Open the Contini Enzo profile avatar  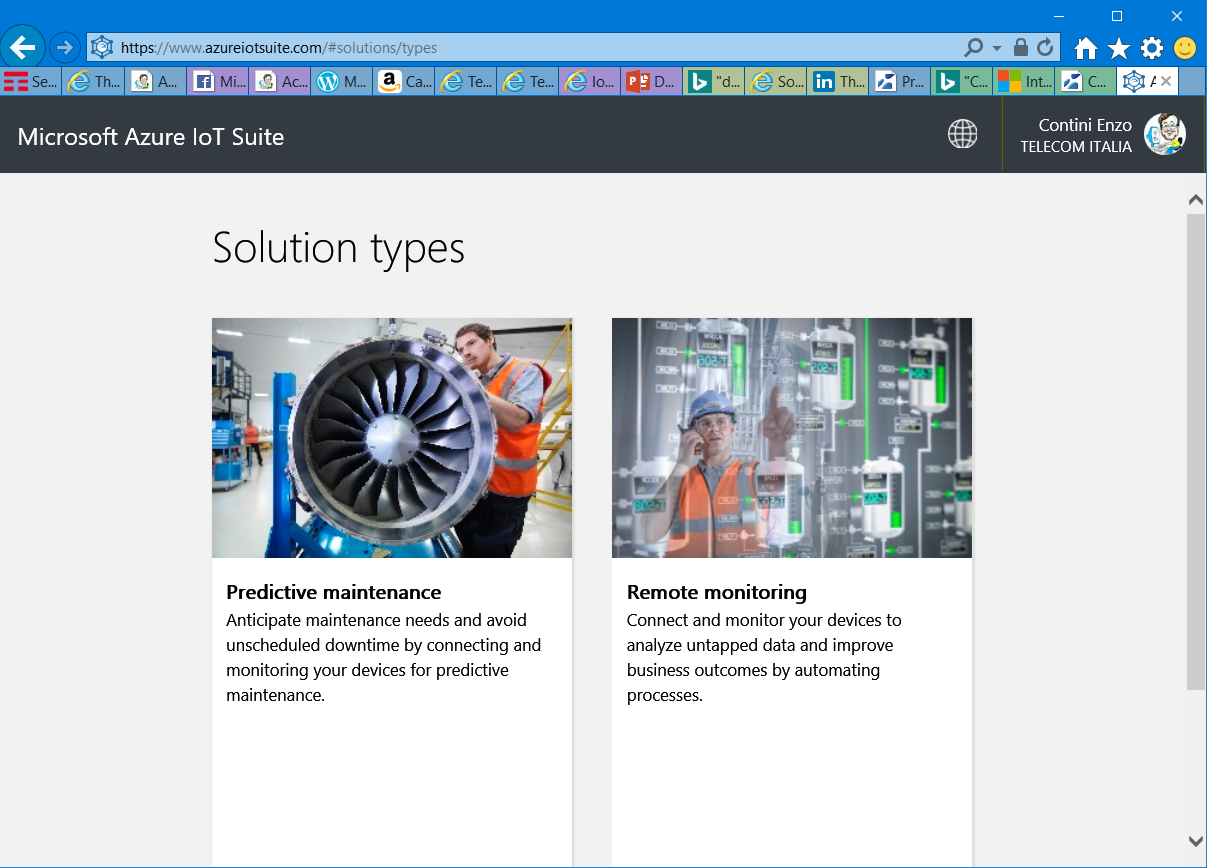tap(1164, 134)
